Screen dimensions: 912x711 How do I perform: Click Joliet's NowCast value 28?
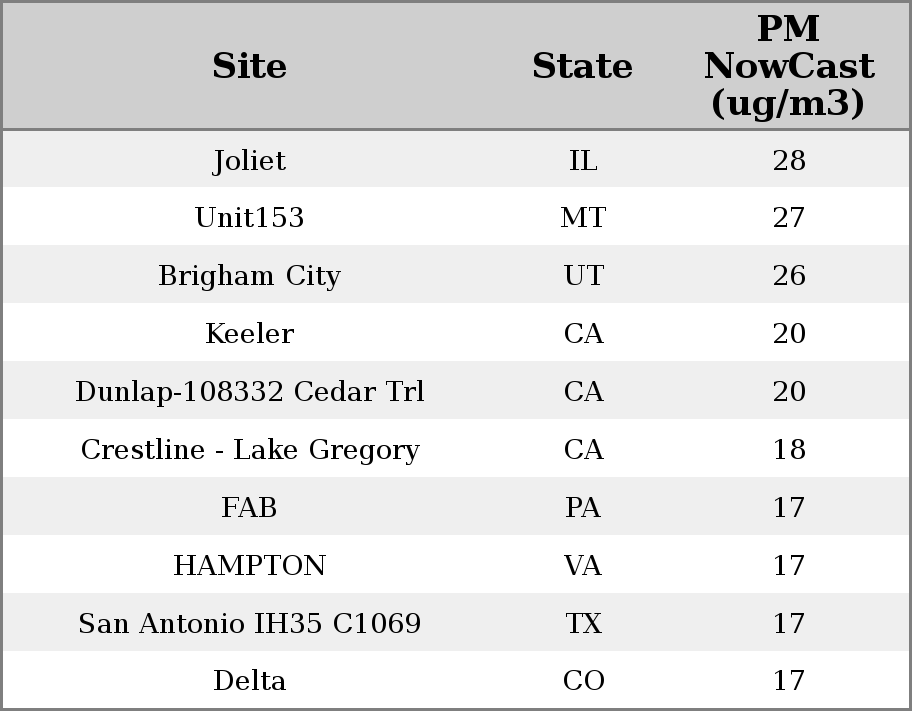(789, 160)
